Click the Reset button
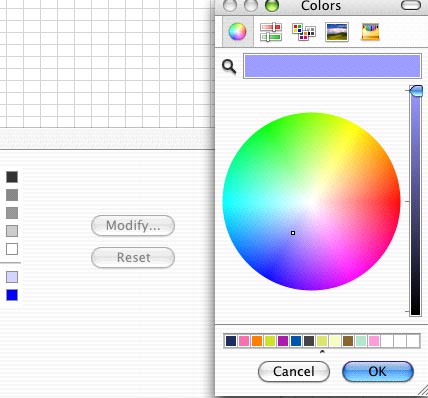The width and height of the screenshot is (428, 398). tap(133, 258)
